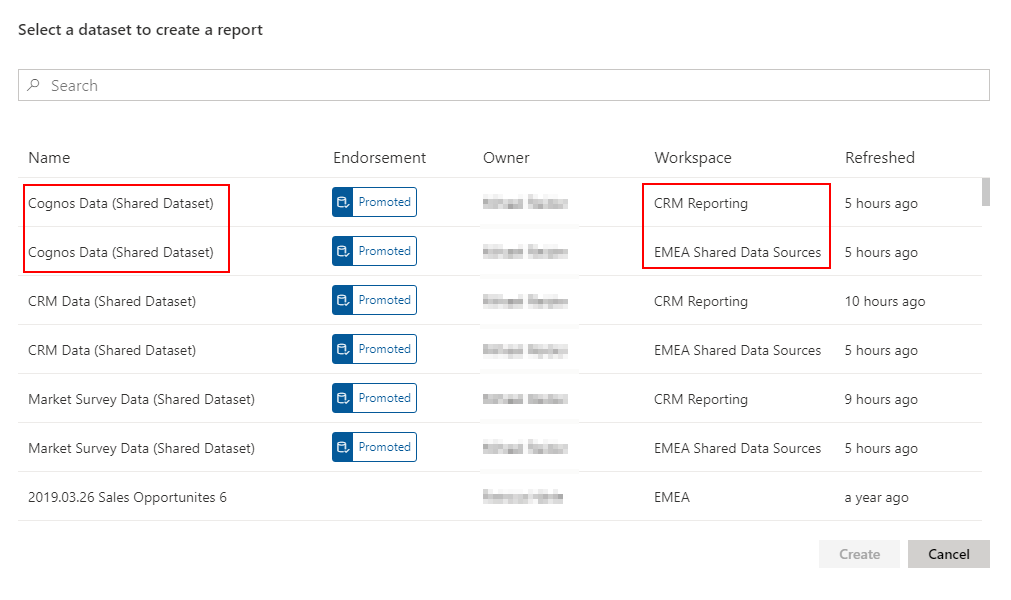
Task: Click EMEA Shared Data Sources in the last Market Survey Data row
Action: tap(738, 449)
